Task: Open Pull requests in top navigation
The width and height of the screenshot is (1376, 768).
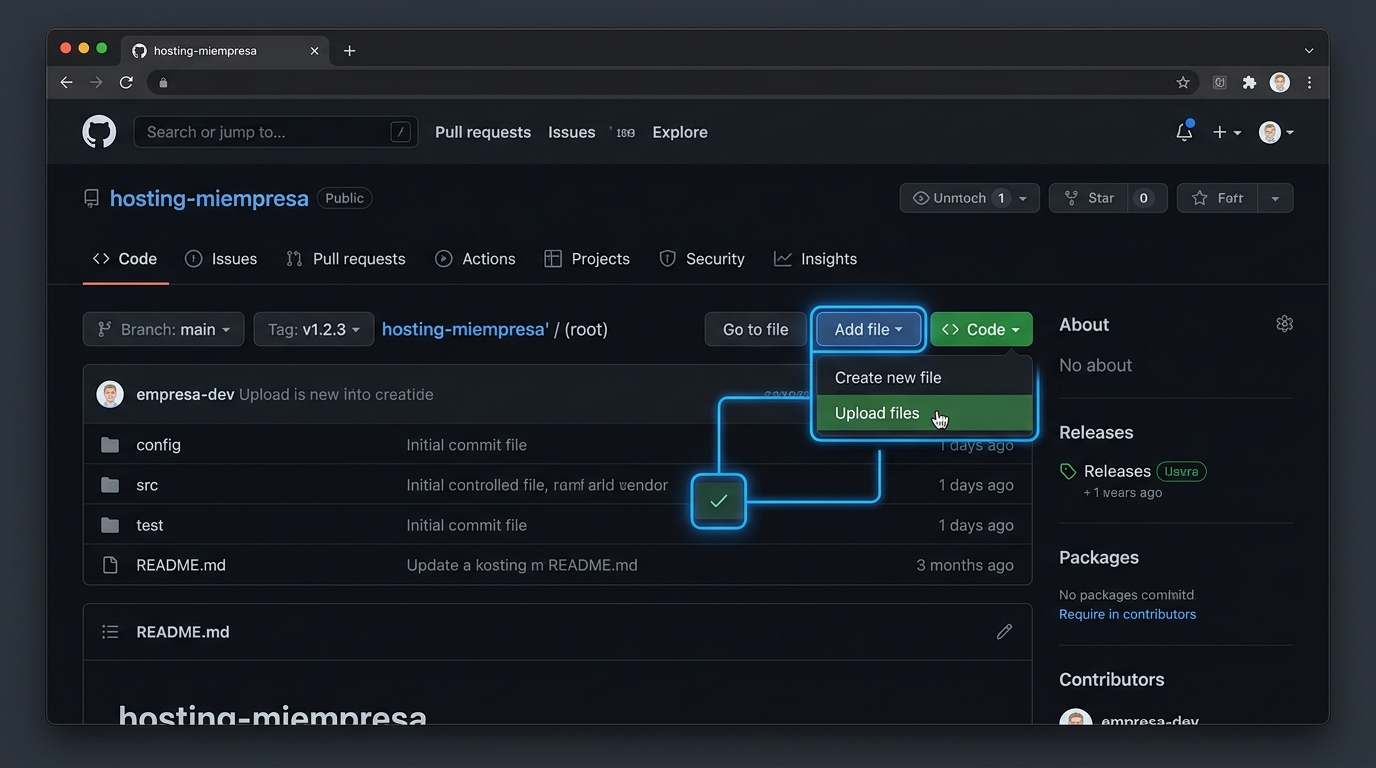Action: [x=483, y=132]
